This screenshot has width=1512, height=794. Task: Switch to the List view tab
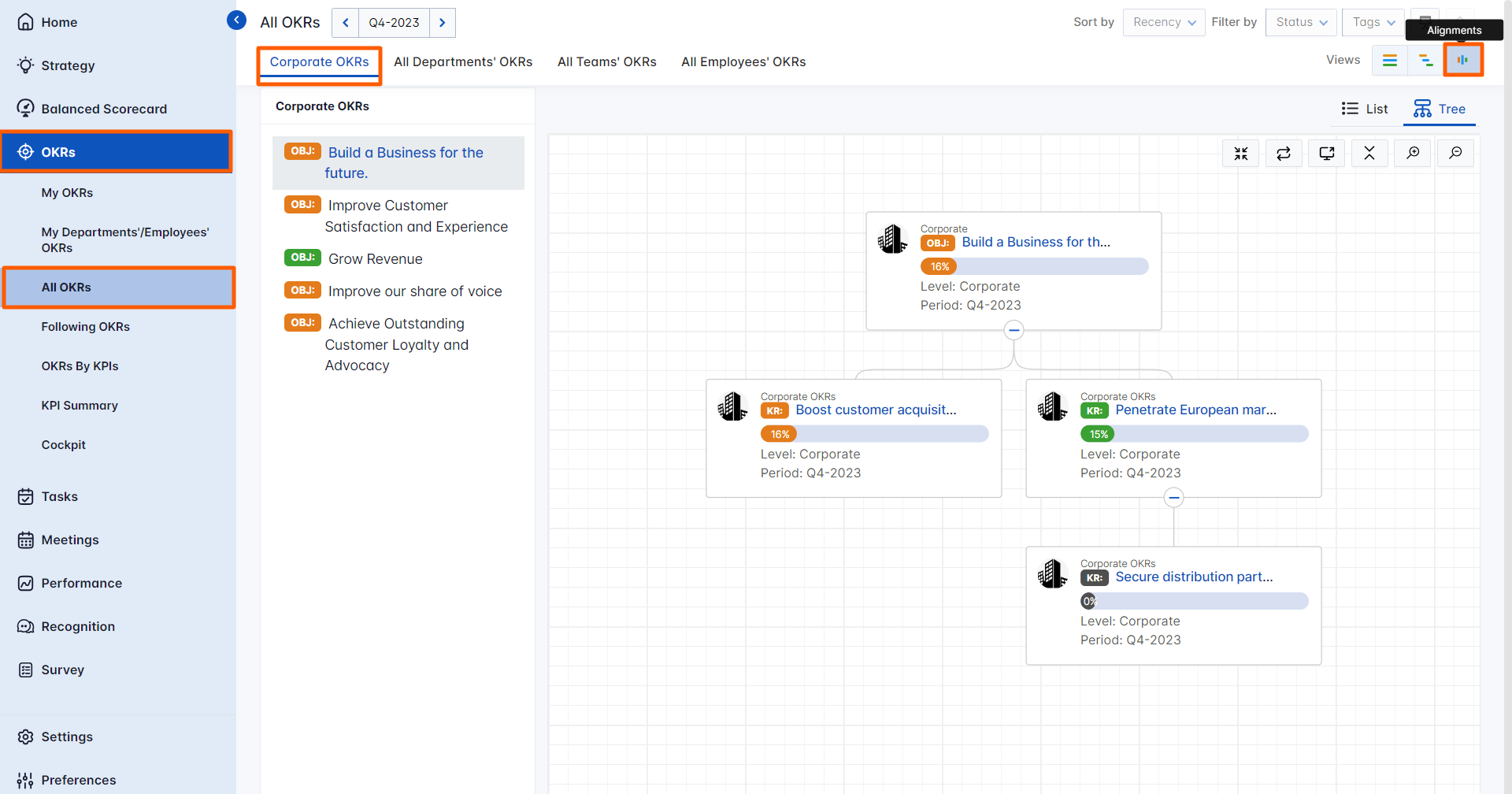tap(1365, 109)
